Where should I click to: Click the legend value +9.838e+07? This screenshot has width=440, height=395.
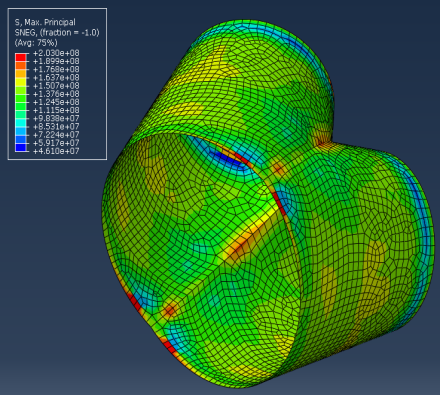[56, 118]
